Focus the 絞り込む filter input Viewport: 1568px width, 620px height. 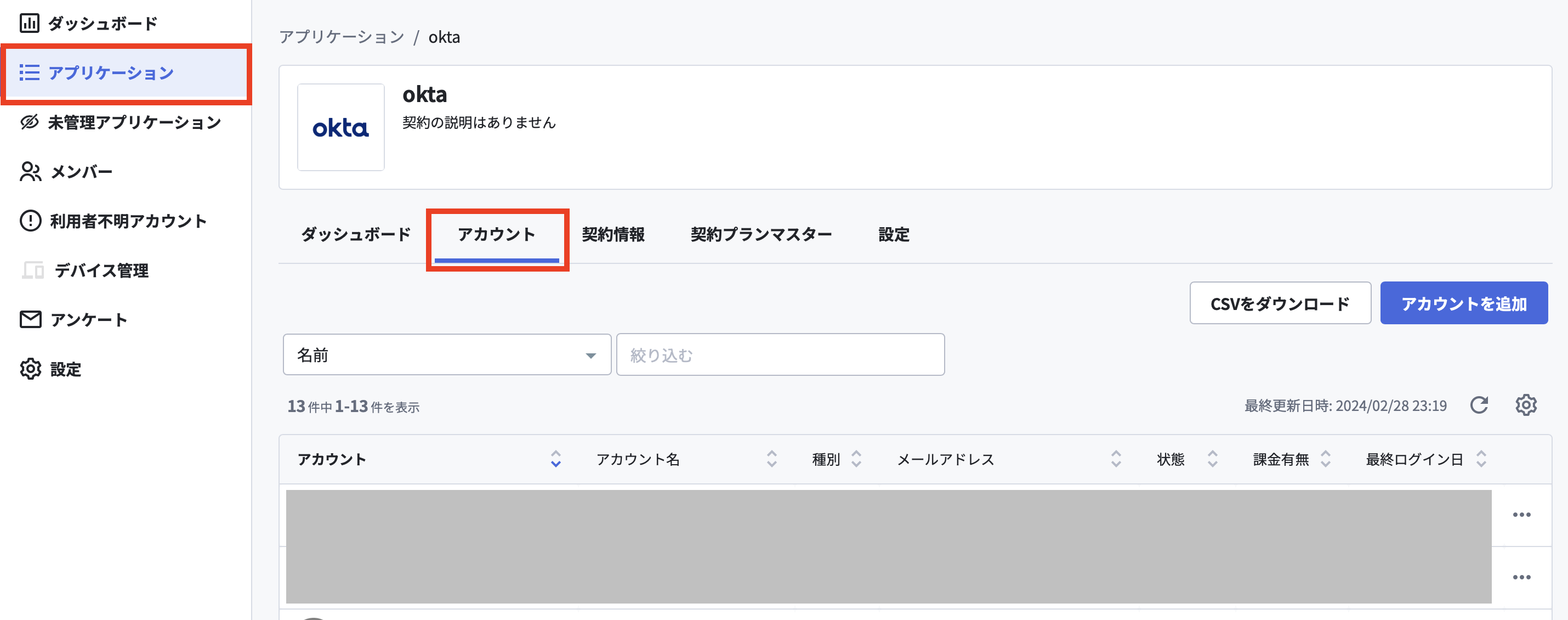click(780, 354)
